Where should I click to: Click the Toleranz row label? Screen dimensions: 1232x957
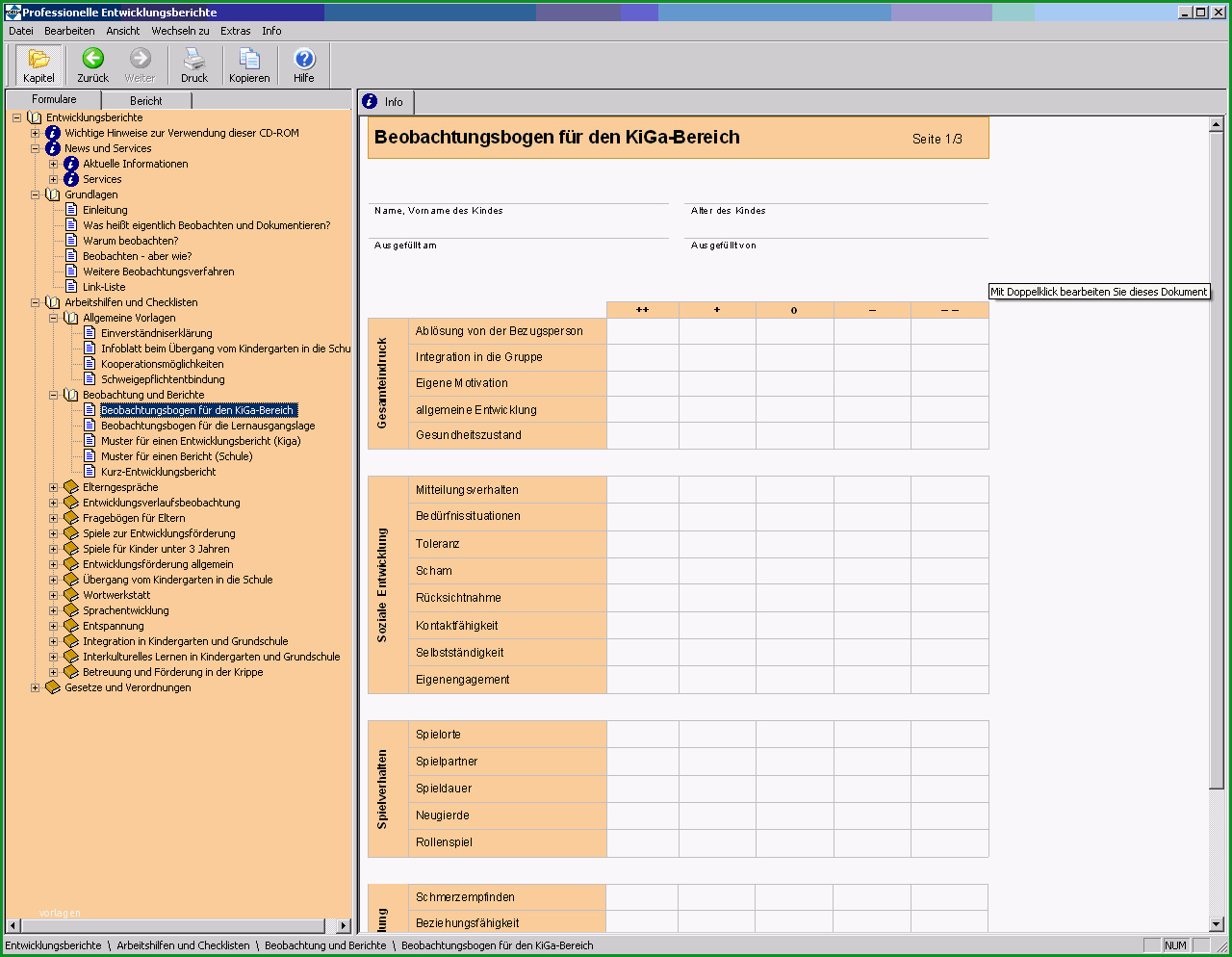click(438, 544)
